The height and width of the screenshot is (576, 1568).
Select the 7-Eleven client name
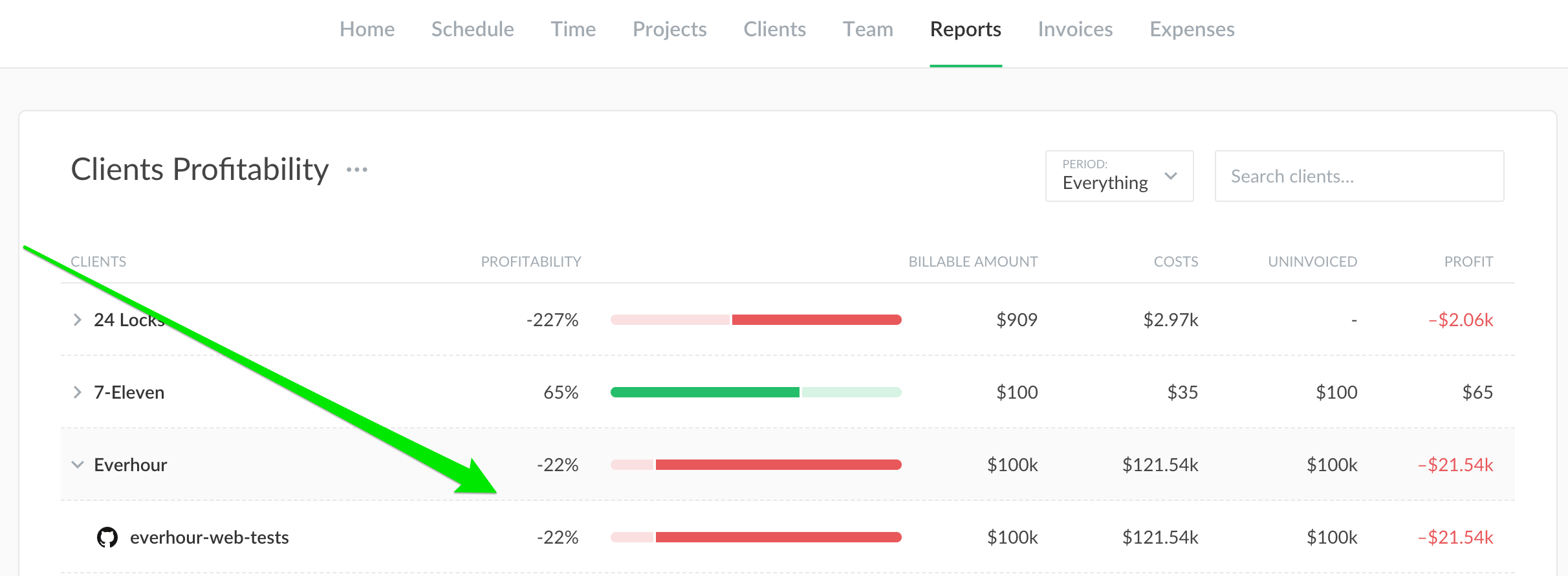tap(129, 392)
